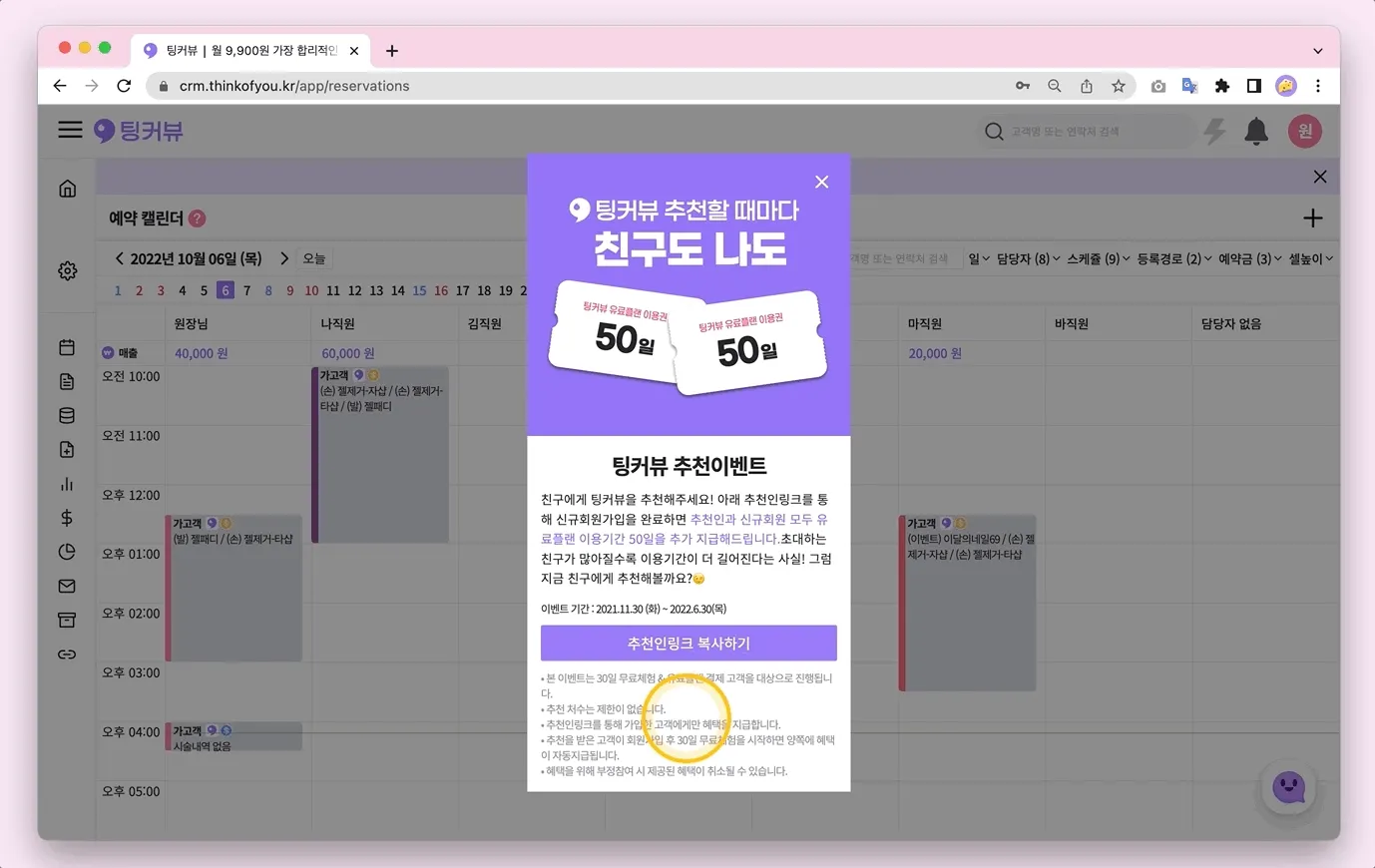The width and height of the screenshot is (1375, 868).
Task: Dismiss the purple banner with its X
Action: click(x=1320, y=177)
